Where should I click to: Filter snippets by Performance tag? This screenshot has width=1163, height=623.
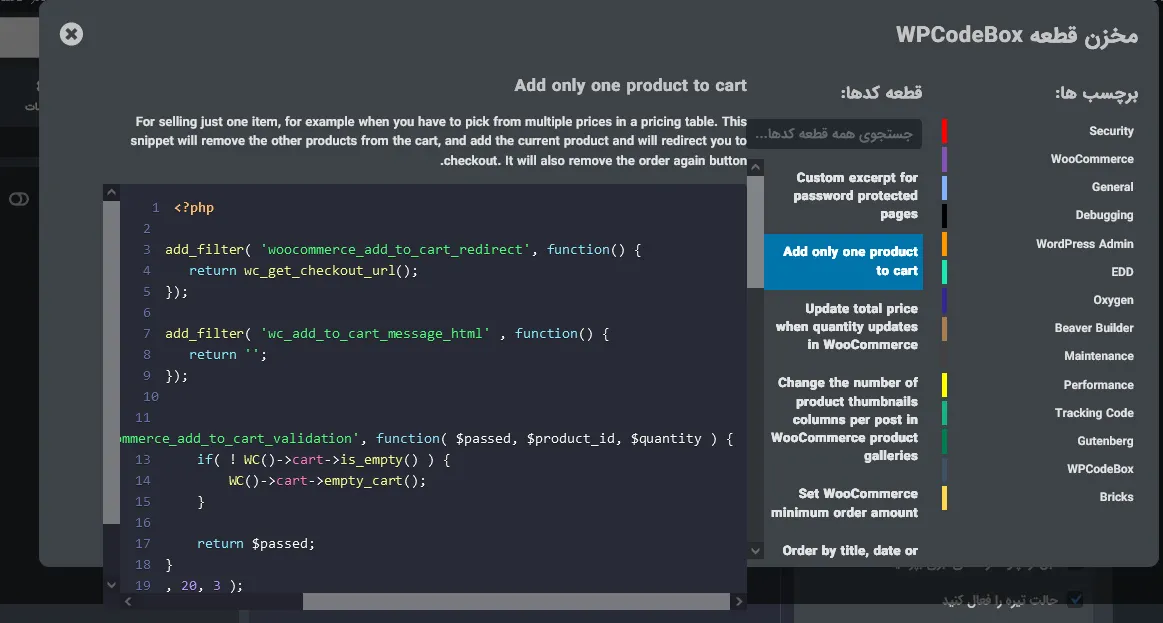click(1098, 385)
